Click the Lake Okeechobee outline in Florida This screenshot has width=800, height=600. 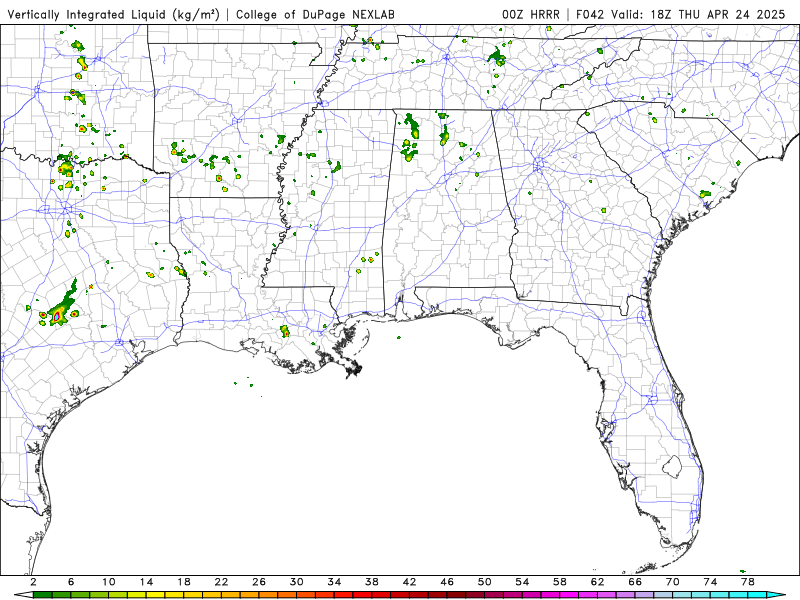click(x=672, y=467)
